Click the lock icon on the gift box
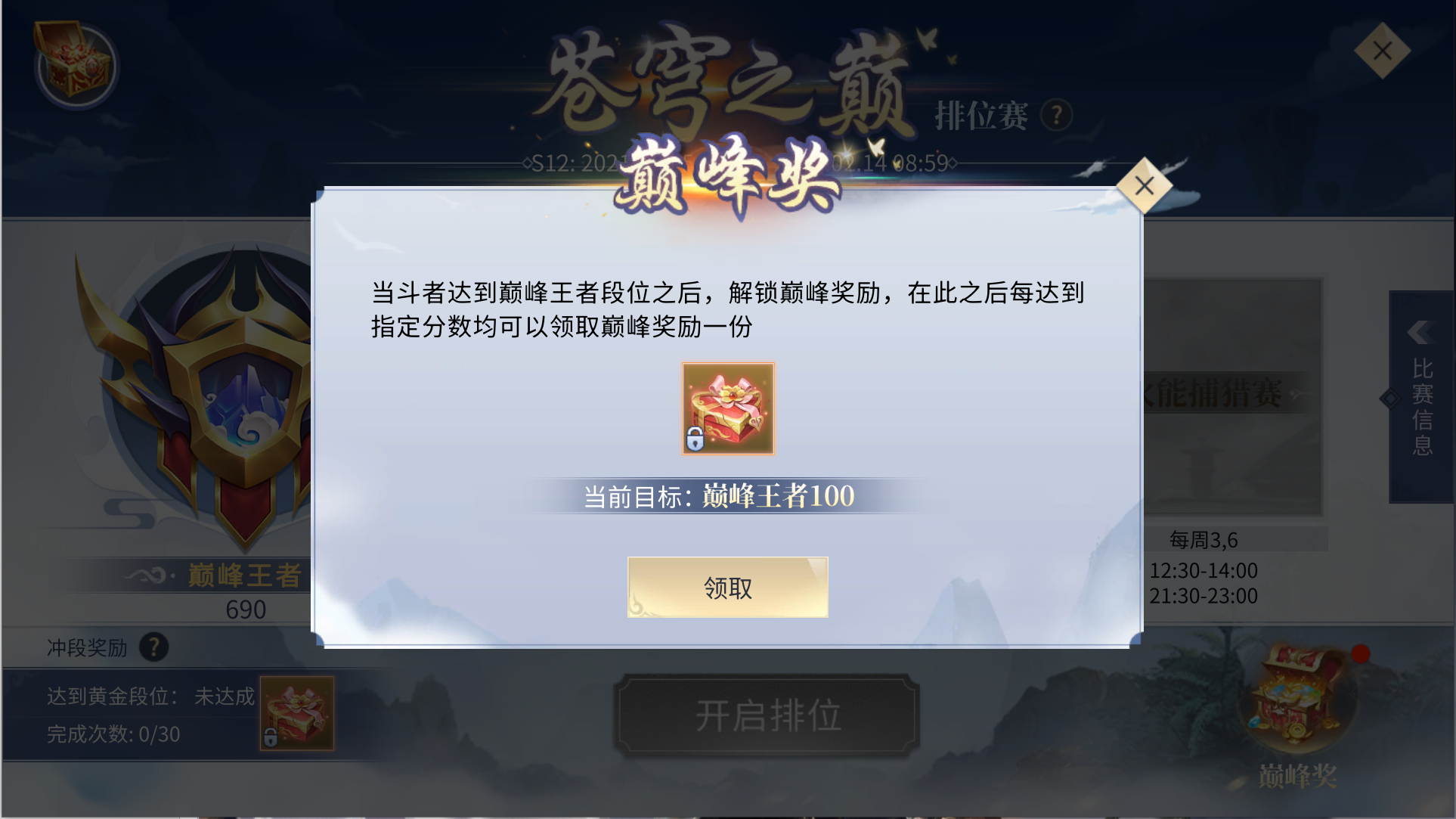Screen dimensions: 1456x819 [695, 439]
